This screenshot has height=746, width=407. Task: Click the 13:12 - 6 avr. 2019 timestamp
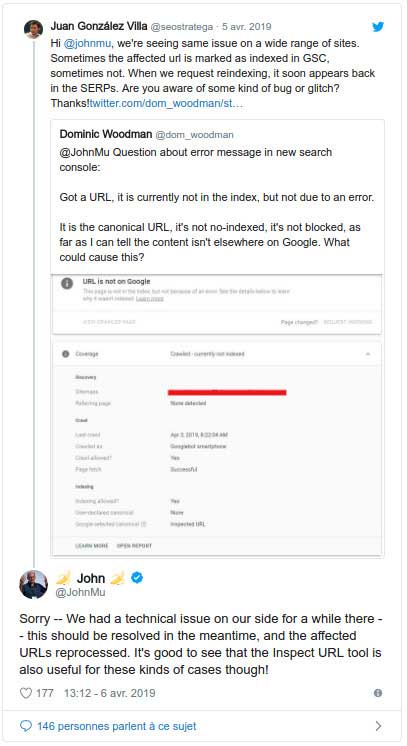(109, 693)
